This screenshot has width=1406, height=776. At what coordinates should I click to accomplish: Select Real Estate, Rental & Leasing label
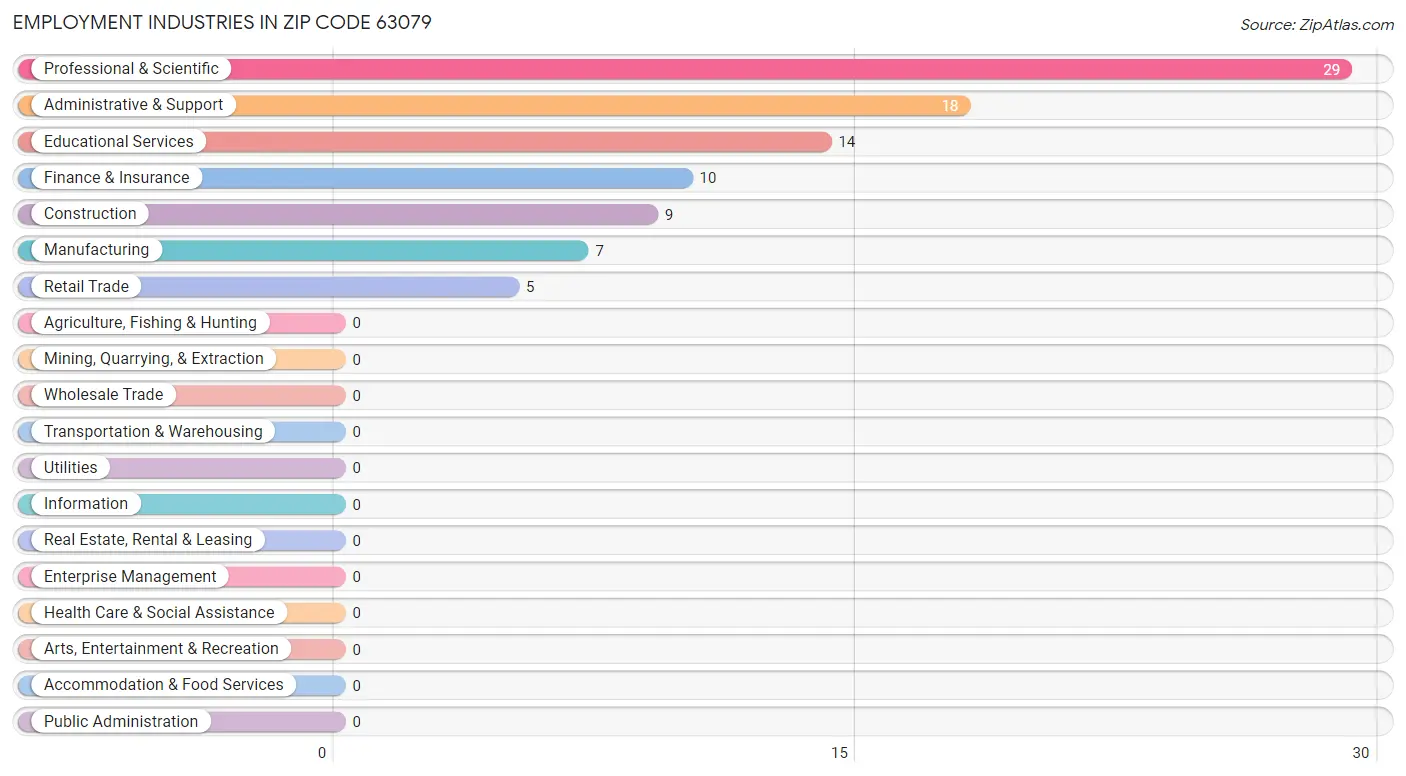pos(148,540)
